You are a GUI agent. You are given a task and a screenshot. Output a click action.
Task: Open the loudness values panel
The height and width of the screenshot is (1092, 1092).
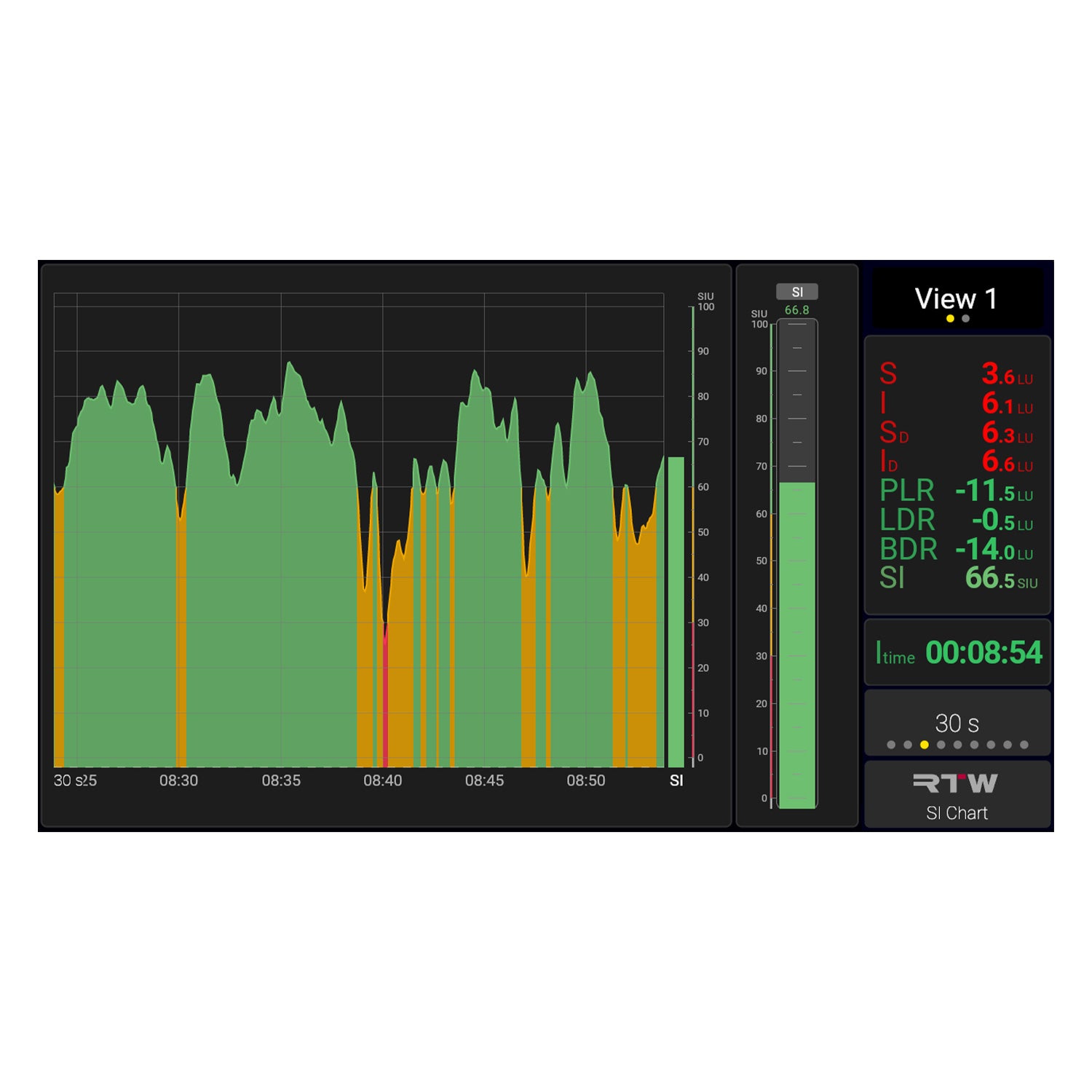tap(957, 473)
